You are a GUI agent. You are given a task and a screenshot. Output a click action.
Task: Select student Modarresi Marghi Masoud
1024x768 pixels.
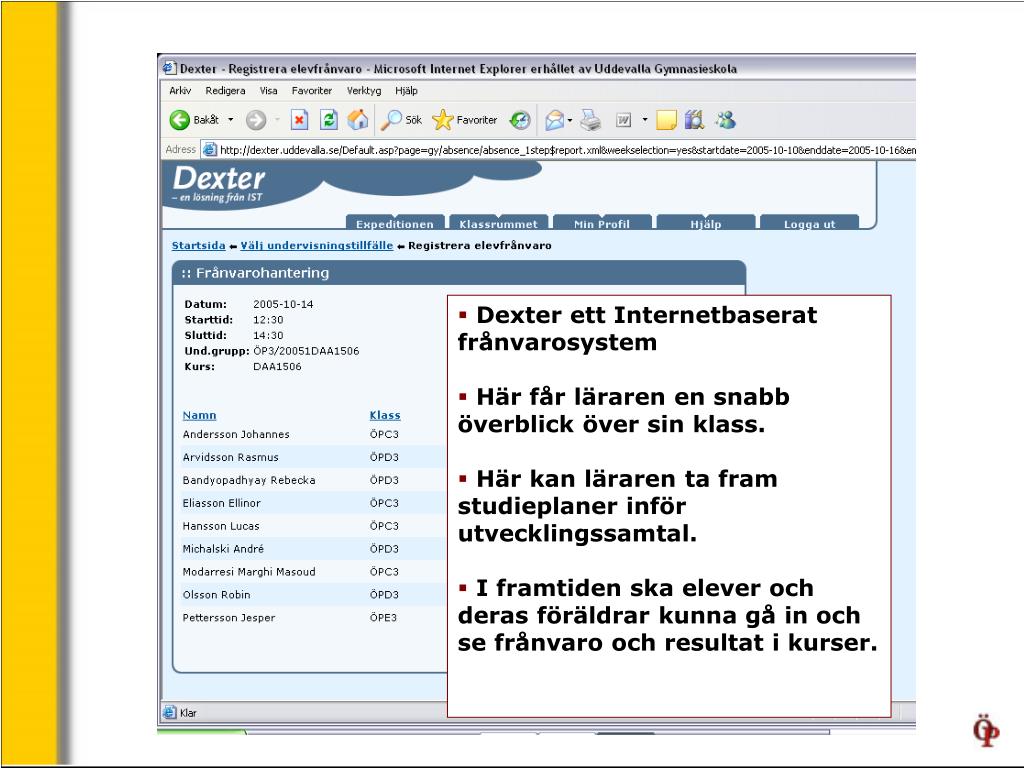coord(249,571)
